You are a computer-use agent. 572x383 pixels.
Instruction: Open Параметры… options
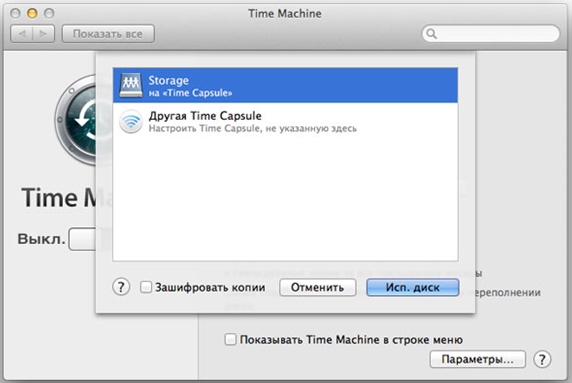478,359
